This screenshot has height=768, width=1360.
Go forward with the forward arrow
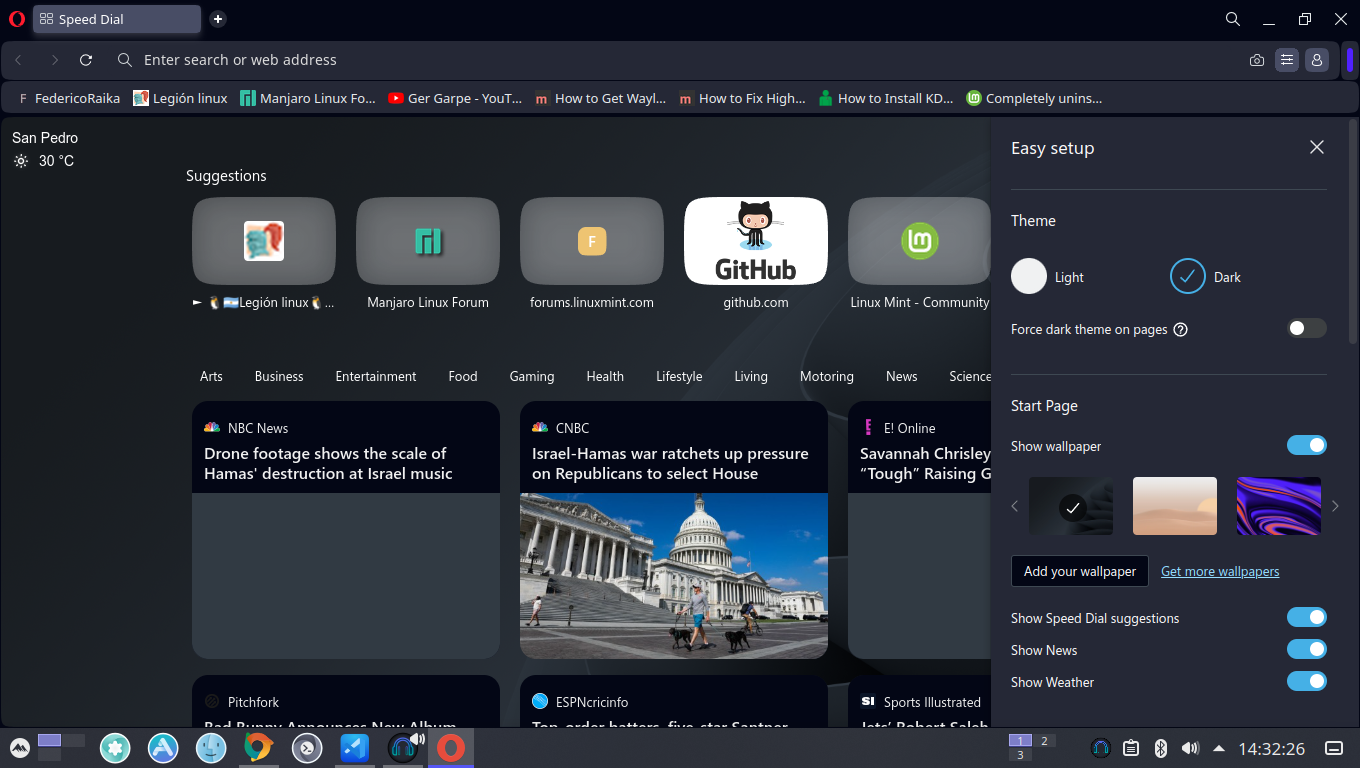[54, 60]
